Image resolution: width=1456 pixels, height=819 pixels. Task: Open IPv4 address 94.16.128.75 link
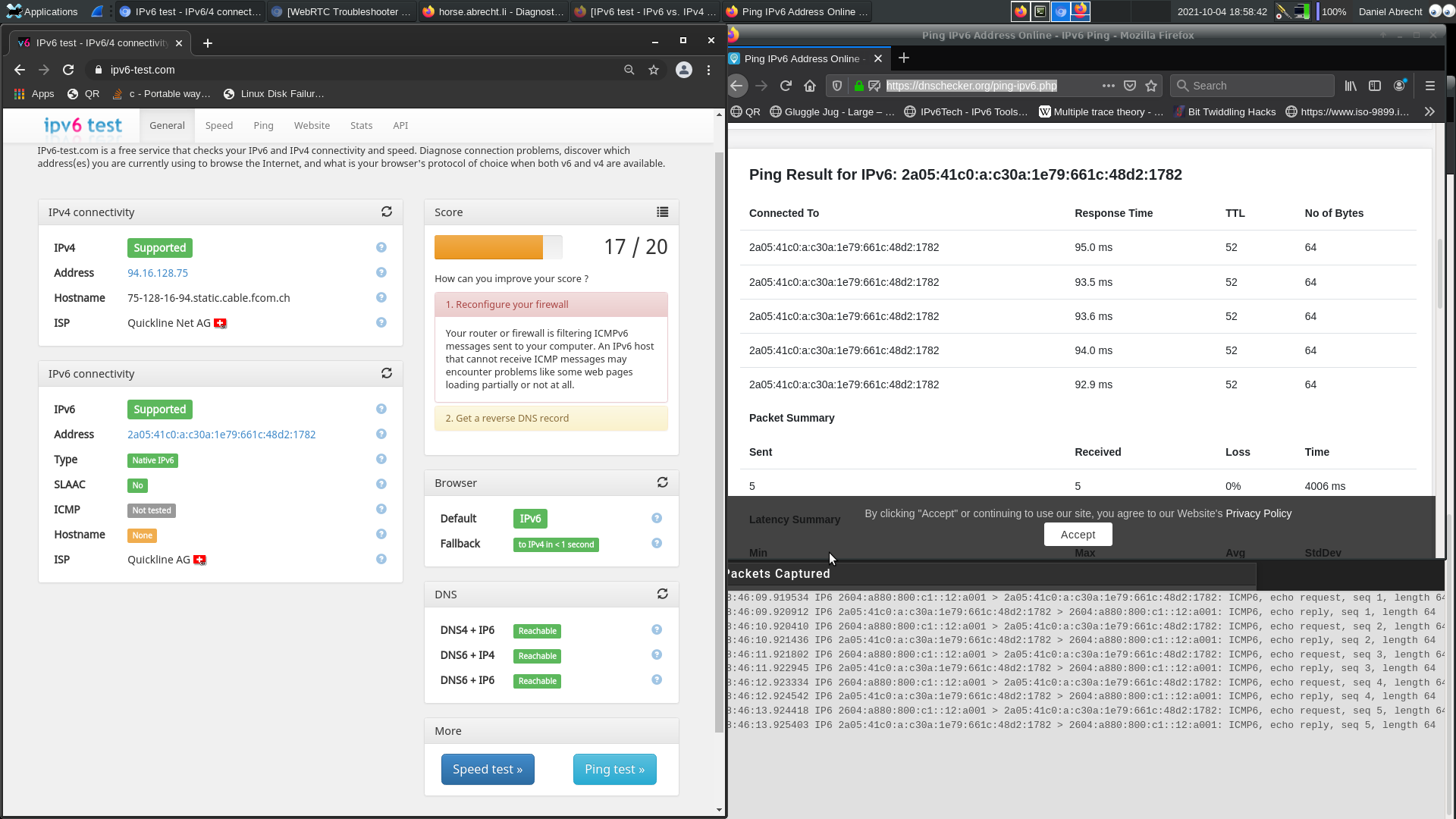pos(158,272)
